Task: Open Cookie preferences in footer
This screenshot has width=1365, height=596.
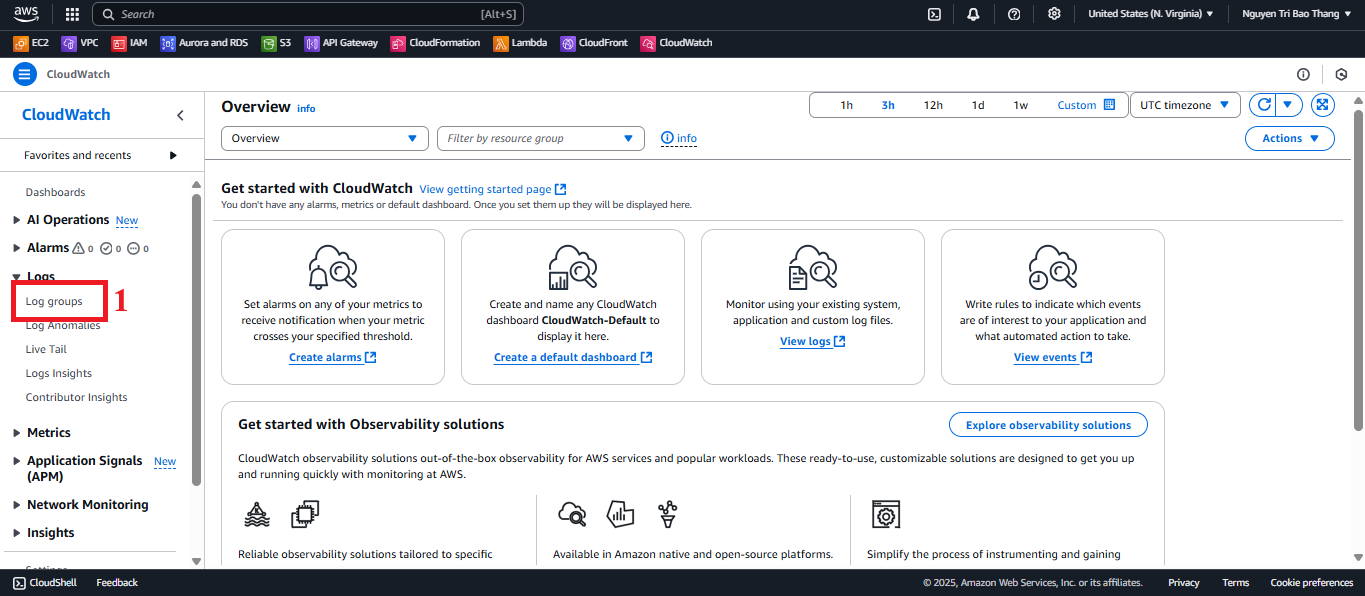Action: pos(1311,582)
